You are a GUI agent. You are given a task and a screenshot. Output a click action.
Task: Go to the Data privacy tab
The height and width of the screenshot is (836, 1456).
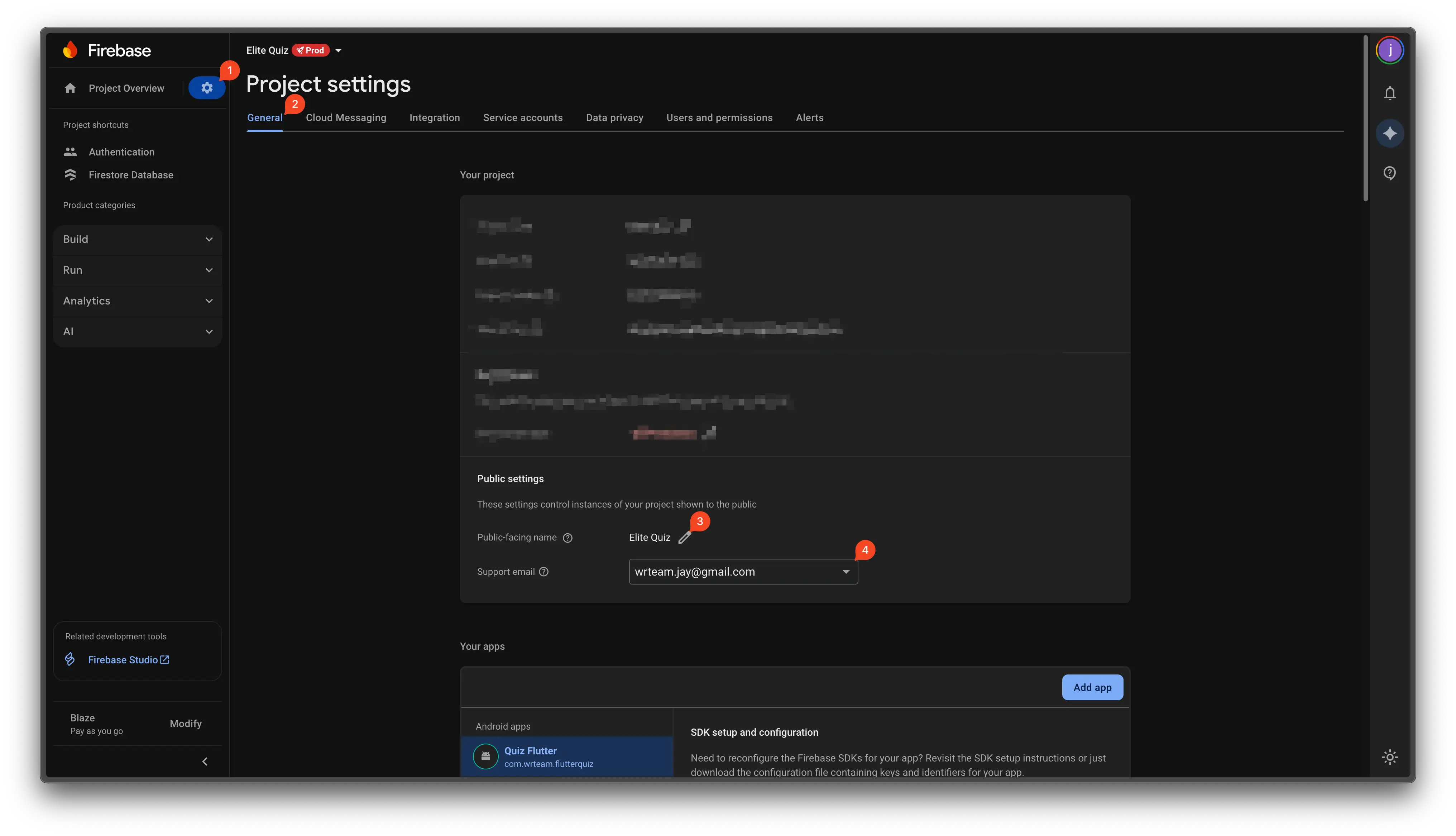point(614,118)
